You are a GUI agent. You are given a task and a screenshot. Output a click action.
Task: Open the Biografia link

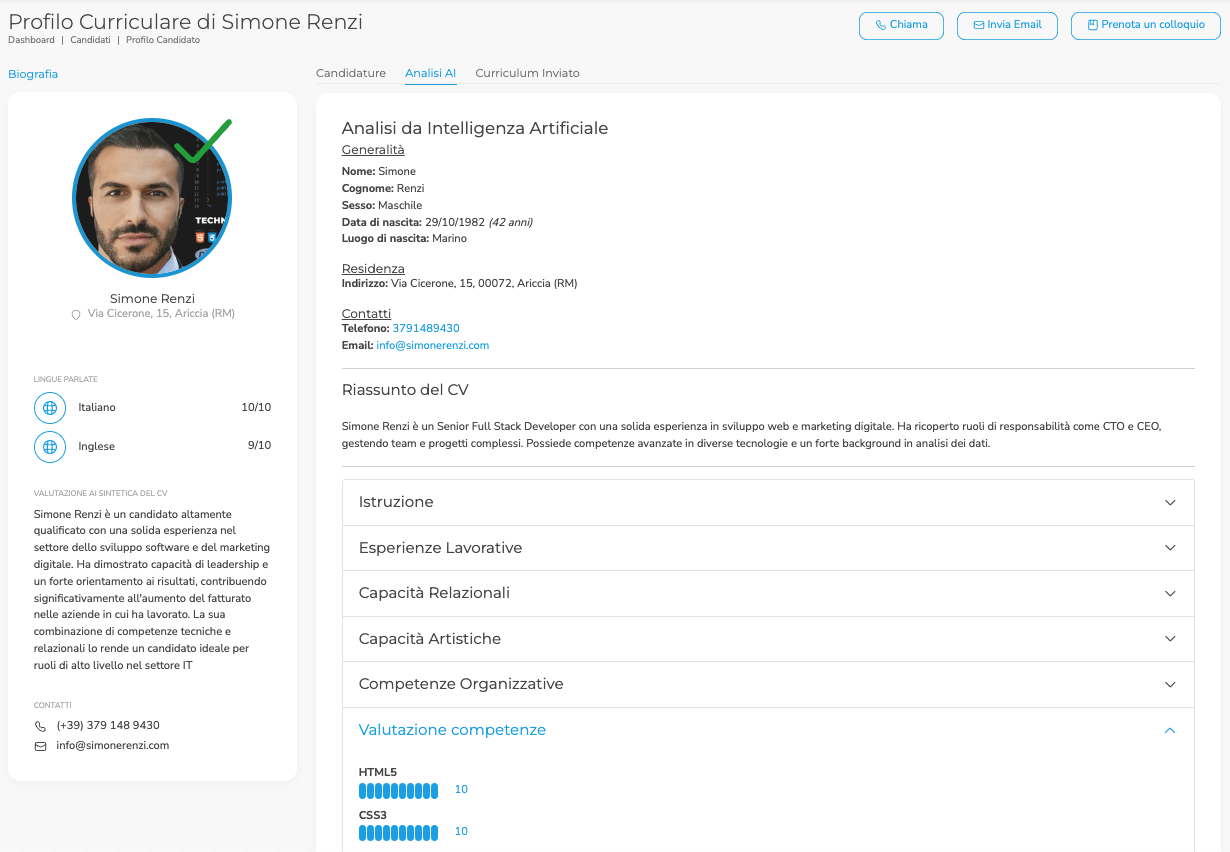(33, 73)
